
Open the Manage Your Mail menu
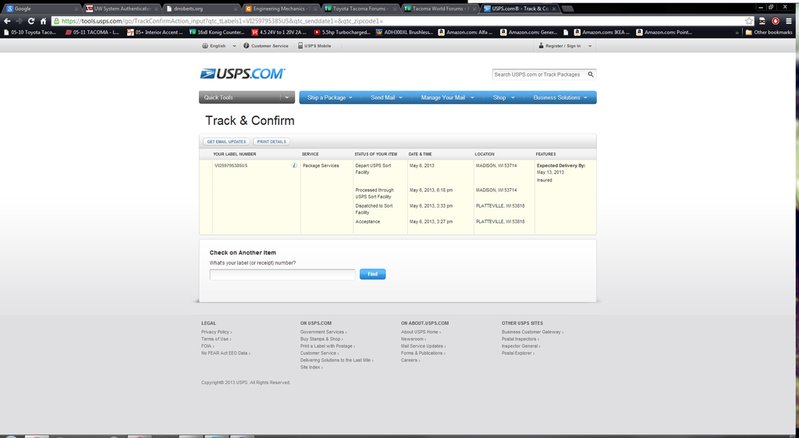pos(447,97)
